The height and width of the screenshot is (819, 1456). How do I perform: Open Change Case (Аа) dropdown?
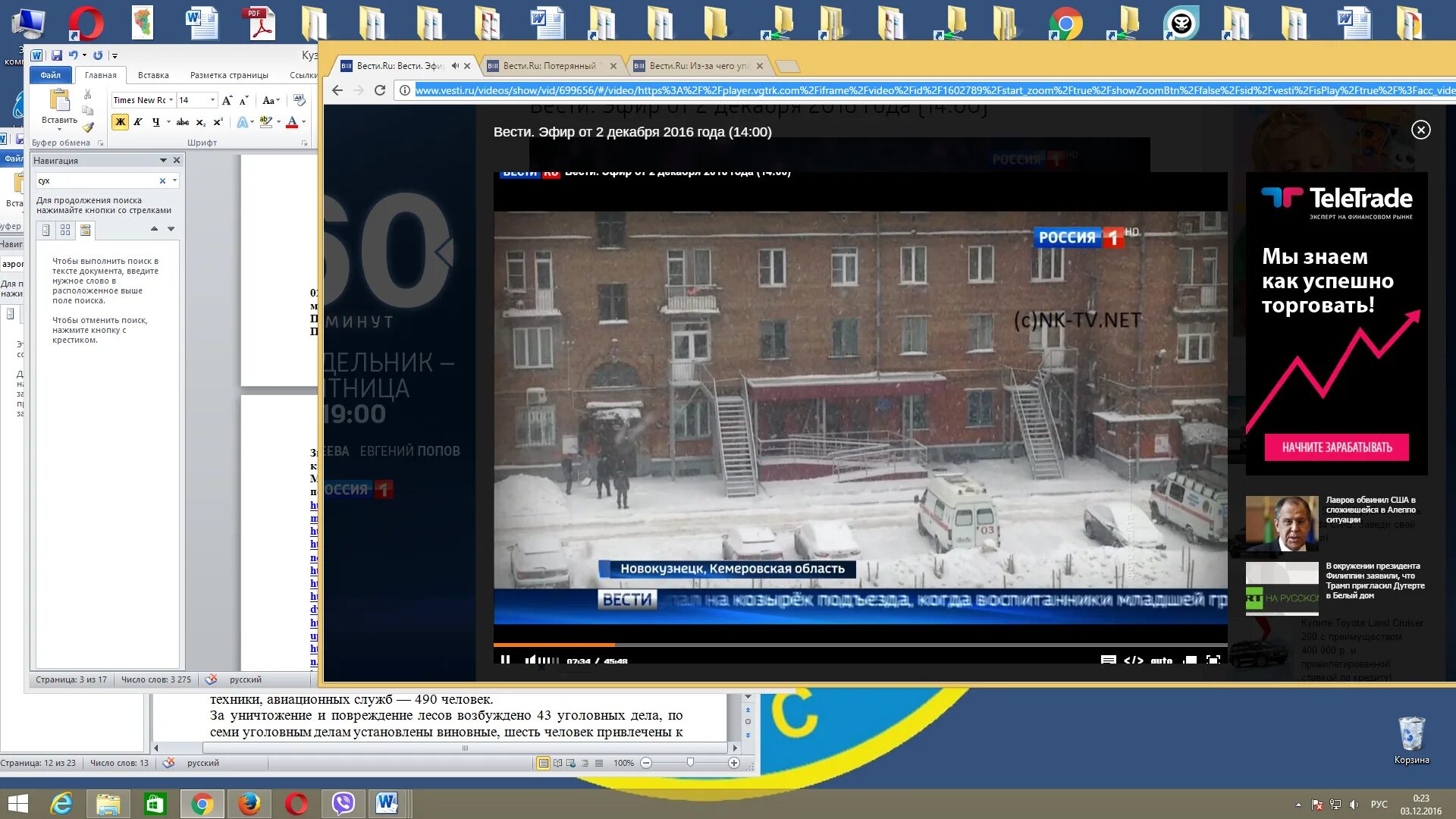271,100
